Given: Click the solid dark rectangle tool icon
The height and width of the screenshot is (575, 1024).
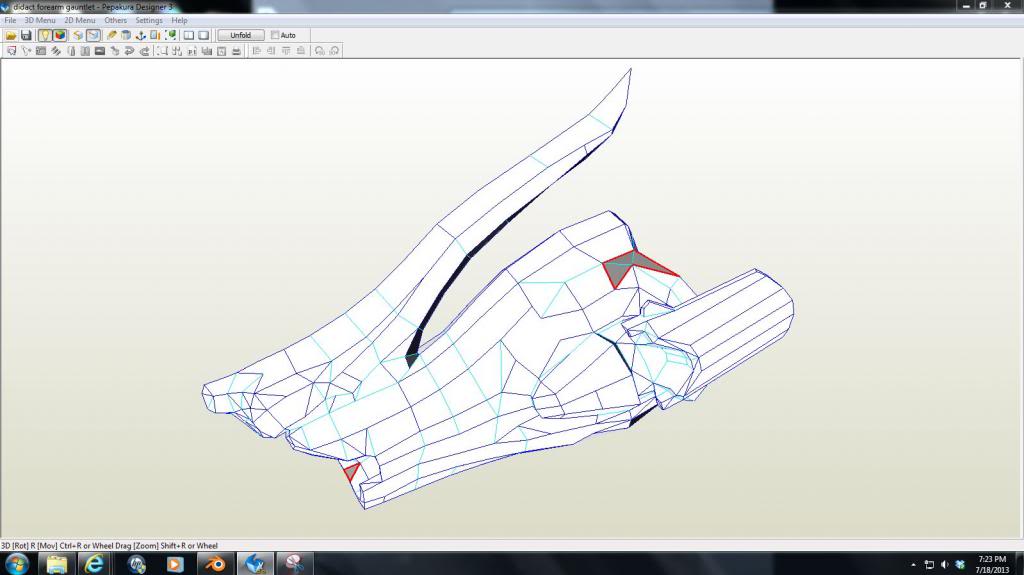Looking at the screenshot, I should pyautogui.click(x=100, y=51).
